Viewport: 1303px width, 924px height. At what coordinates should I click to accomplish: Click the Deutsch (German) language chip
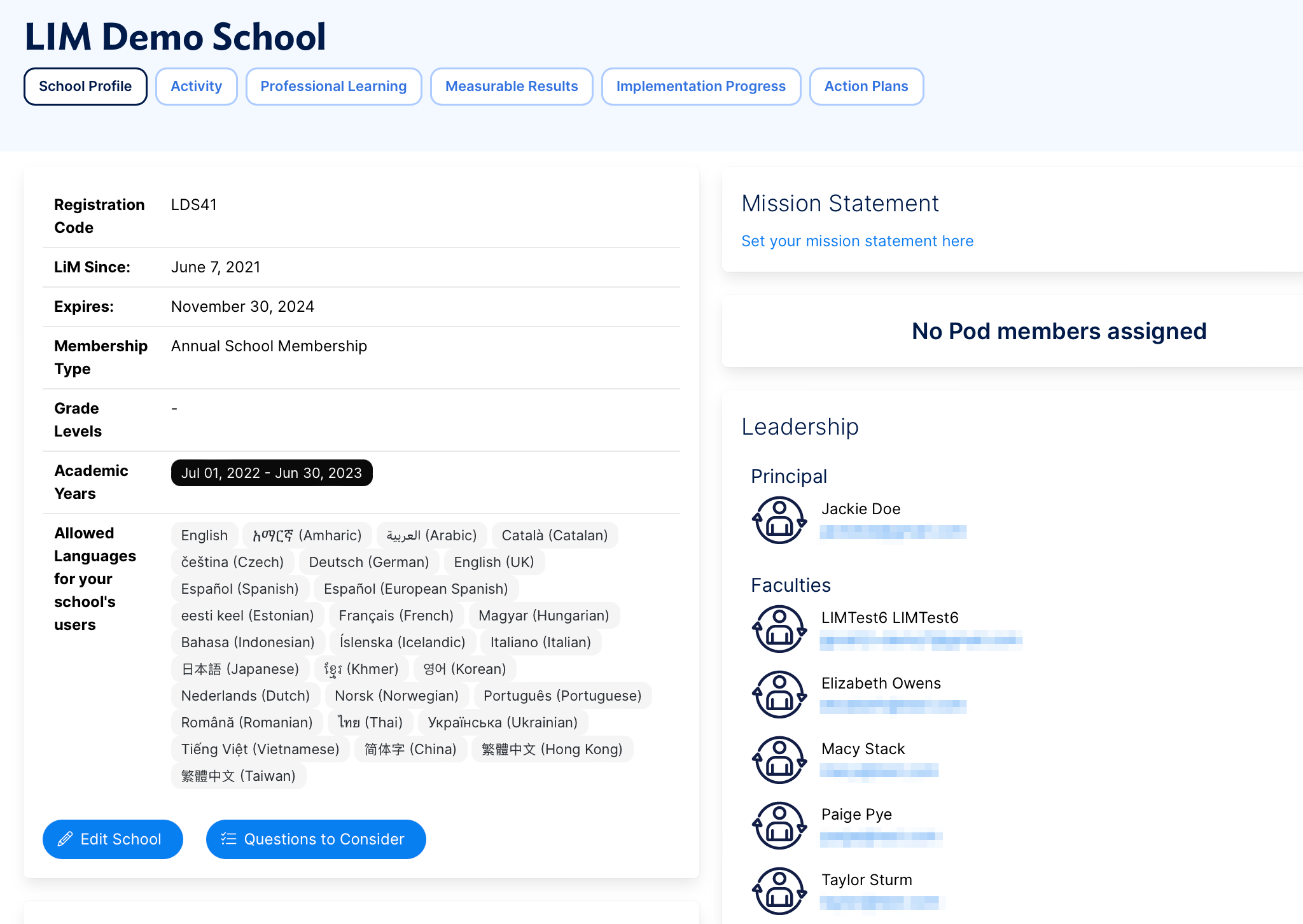(x=368, y=561)
